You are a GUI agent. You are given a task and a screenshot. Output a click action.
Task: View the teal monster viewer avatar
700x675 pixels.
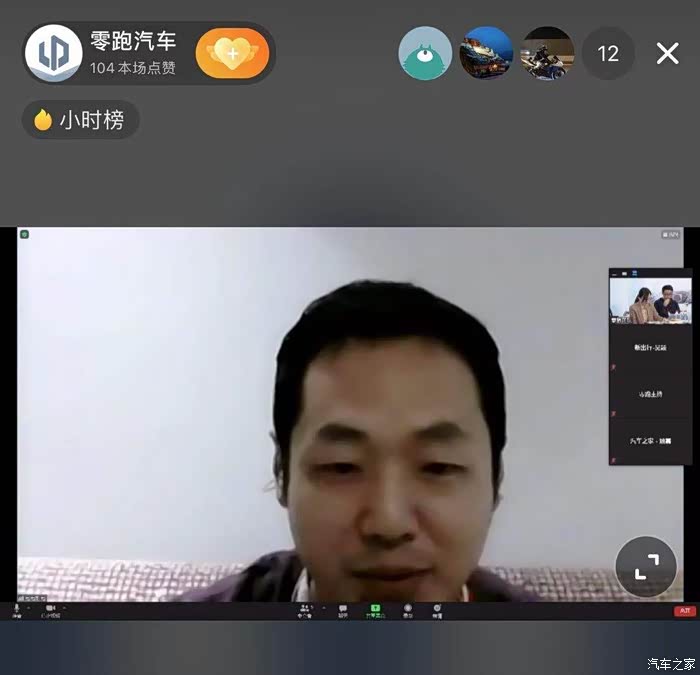pyautogui.click(x=425, y=53)
